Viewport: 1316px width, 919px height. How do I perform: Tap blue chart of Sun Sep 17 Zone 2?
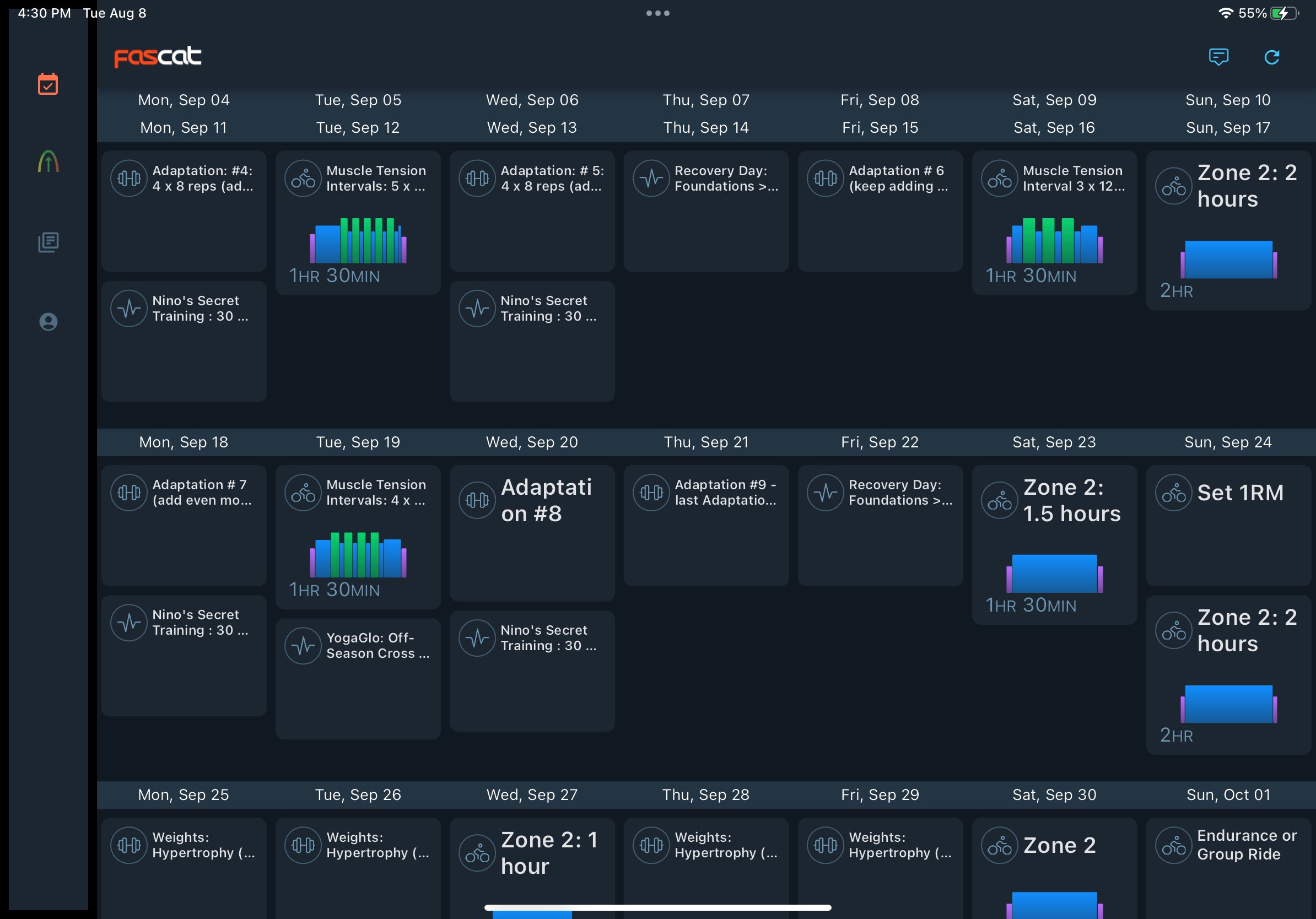tap(1229, 260)
